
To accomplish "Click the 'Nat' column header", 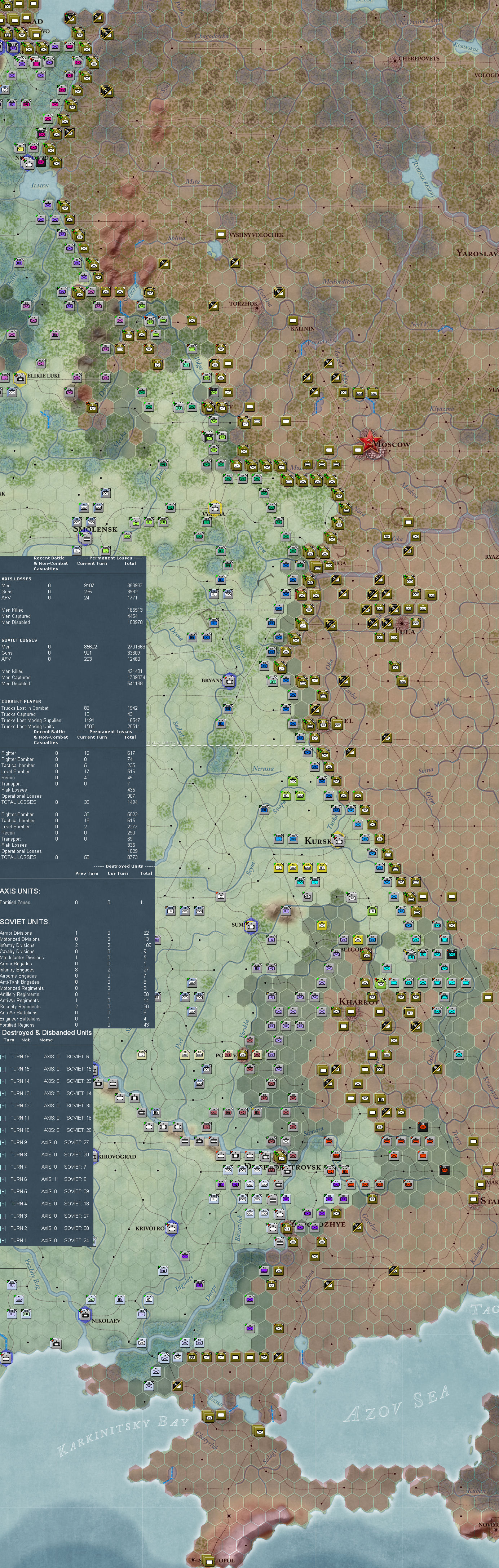I will tap(26, 1040).
